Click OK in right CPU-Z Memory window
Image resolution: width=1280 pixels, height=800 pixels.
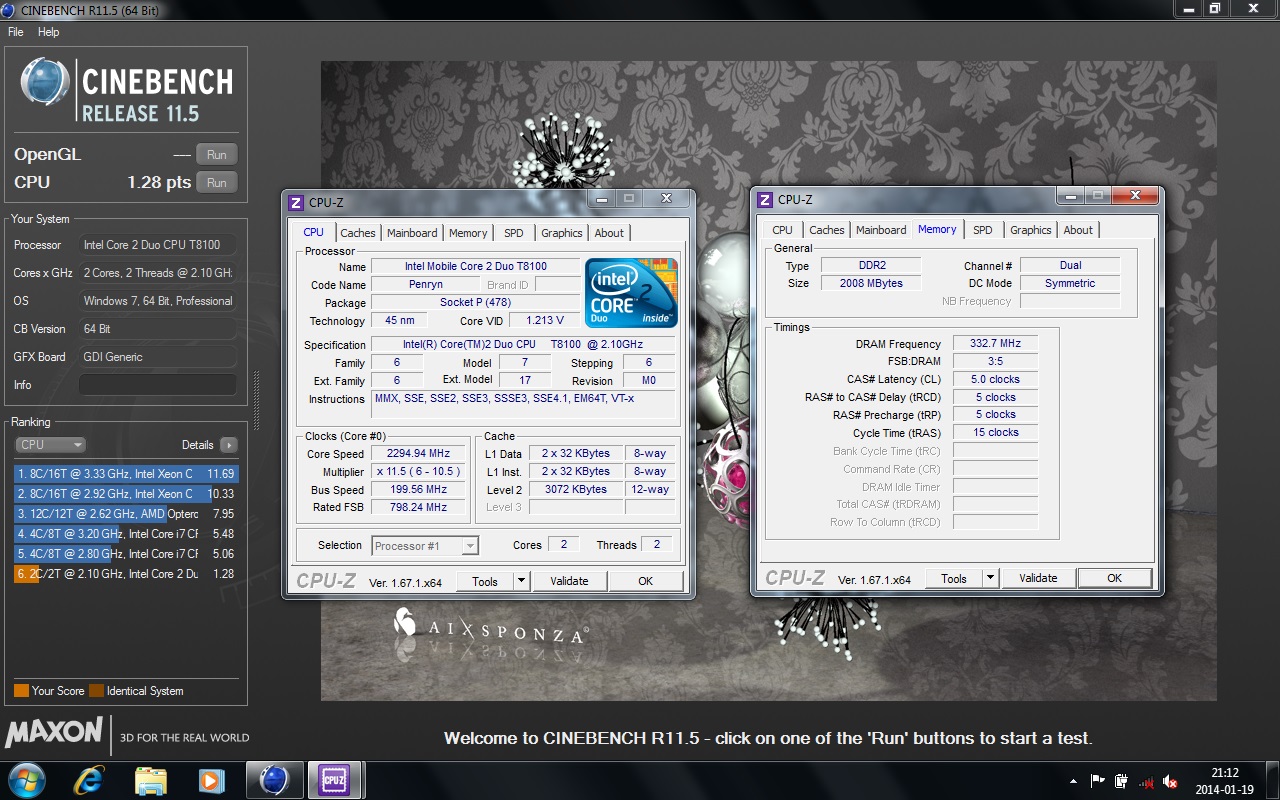(x=1114, y=578)
